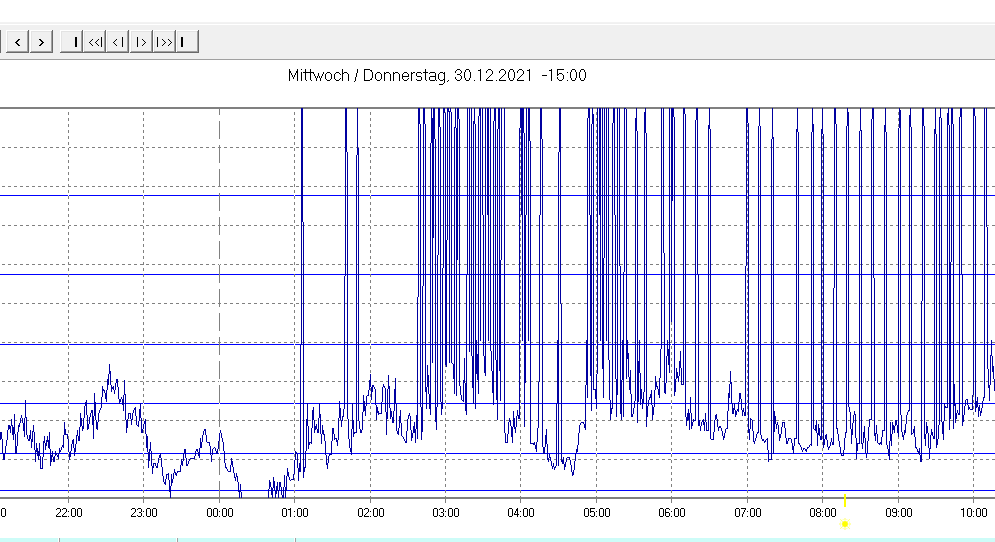This screenshot has width=995, height=542.
Task: Click the "<" previous arrow button
Action: [17, 41]
